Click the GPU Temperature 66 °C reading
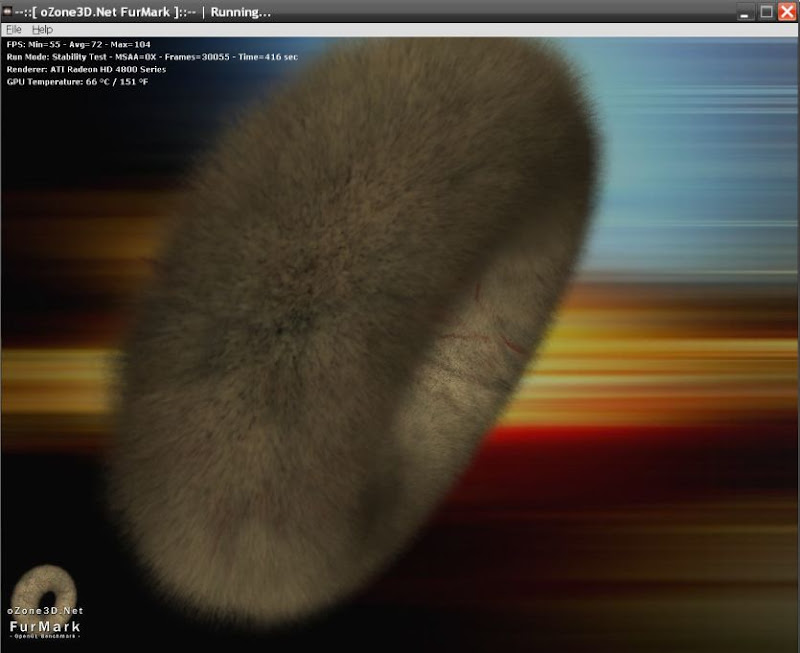The width and height of the screenshot is (800, 653). (x=77, y=82)
